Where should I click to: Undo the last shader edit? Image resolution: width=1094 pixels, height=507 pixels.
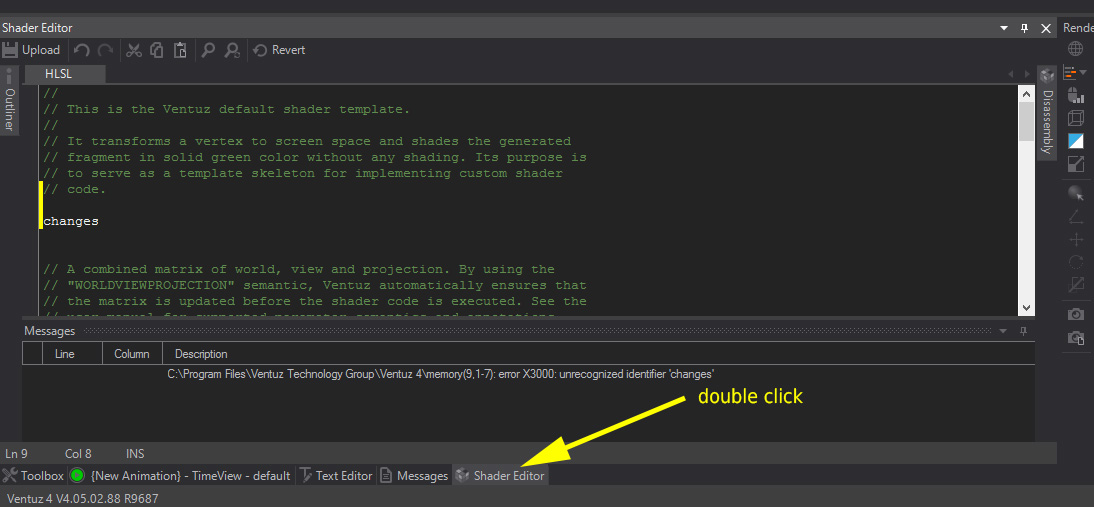coord(82,50)
